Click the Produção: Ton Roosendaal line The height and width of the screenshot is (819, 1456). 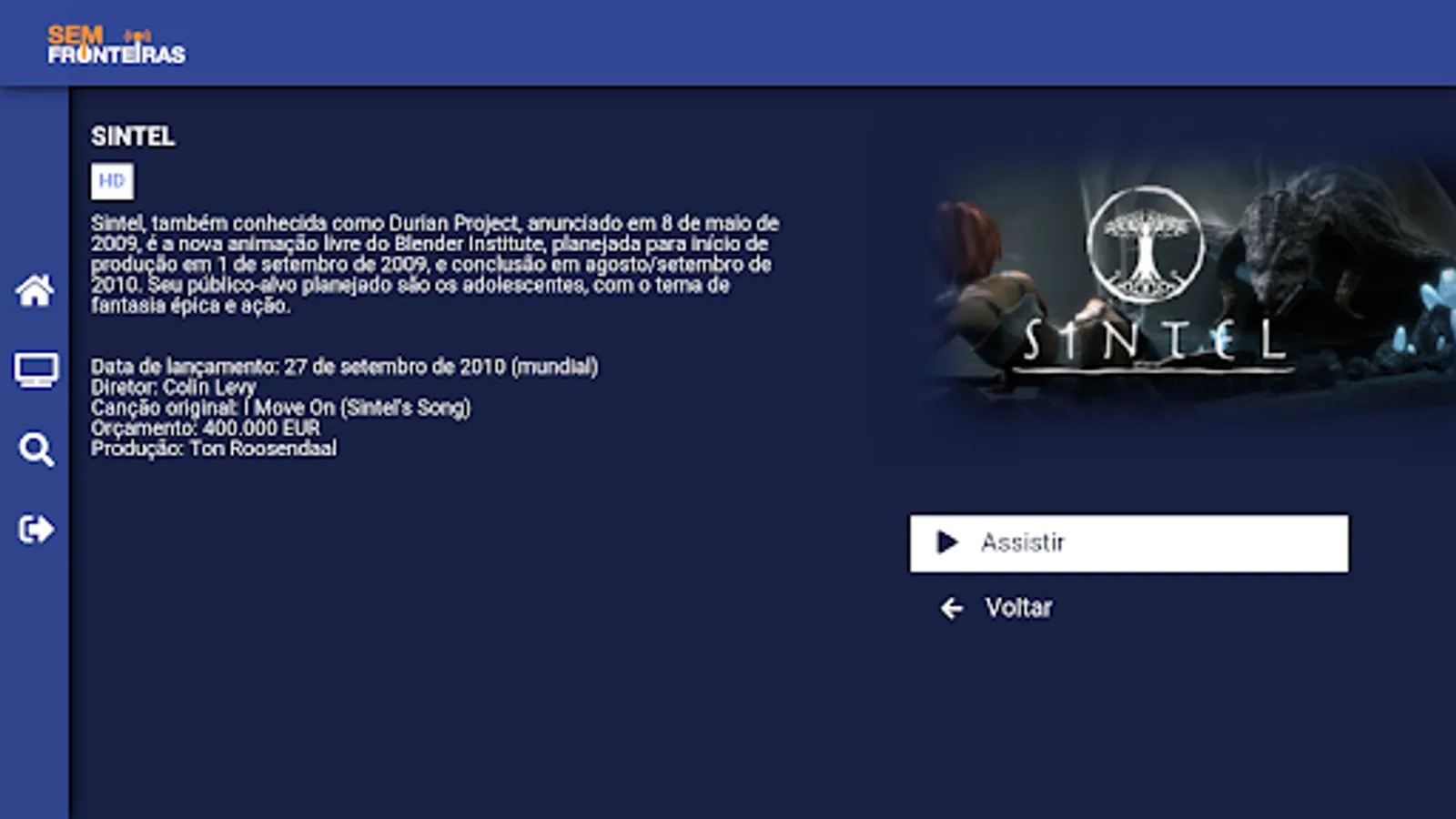pos(213,449)
